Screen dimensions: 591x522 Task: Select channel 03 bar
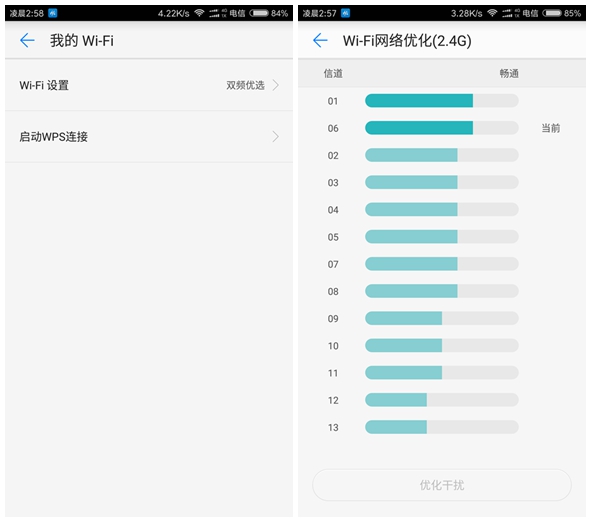[442, 182]
